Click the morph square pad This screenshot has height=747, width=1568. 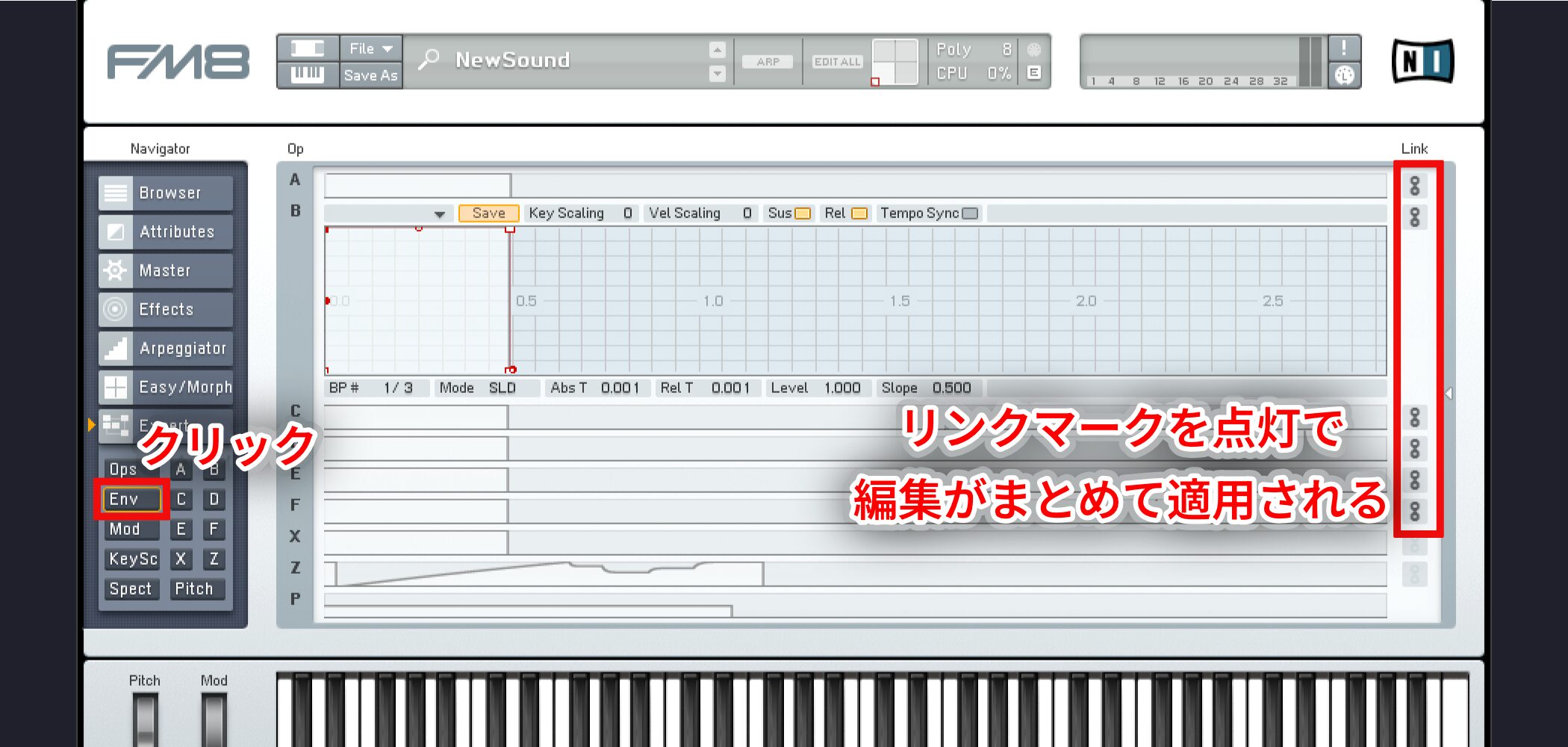895,61
